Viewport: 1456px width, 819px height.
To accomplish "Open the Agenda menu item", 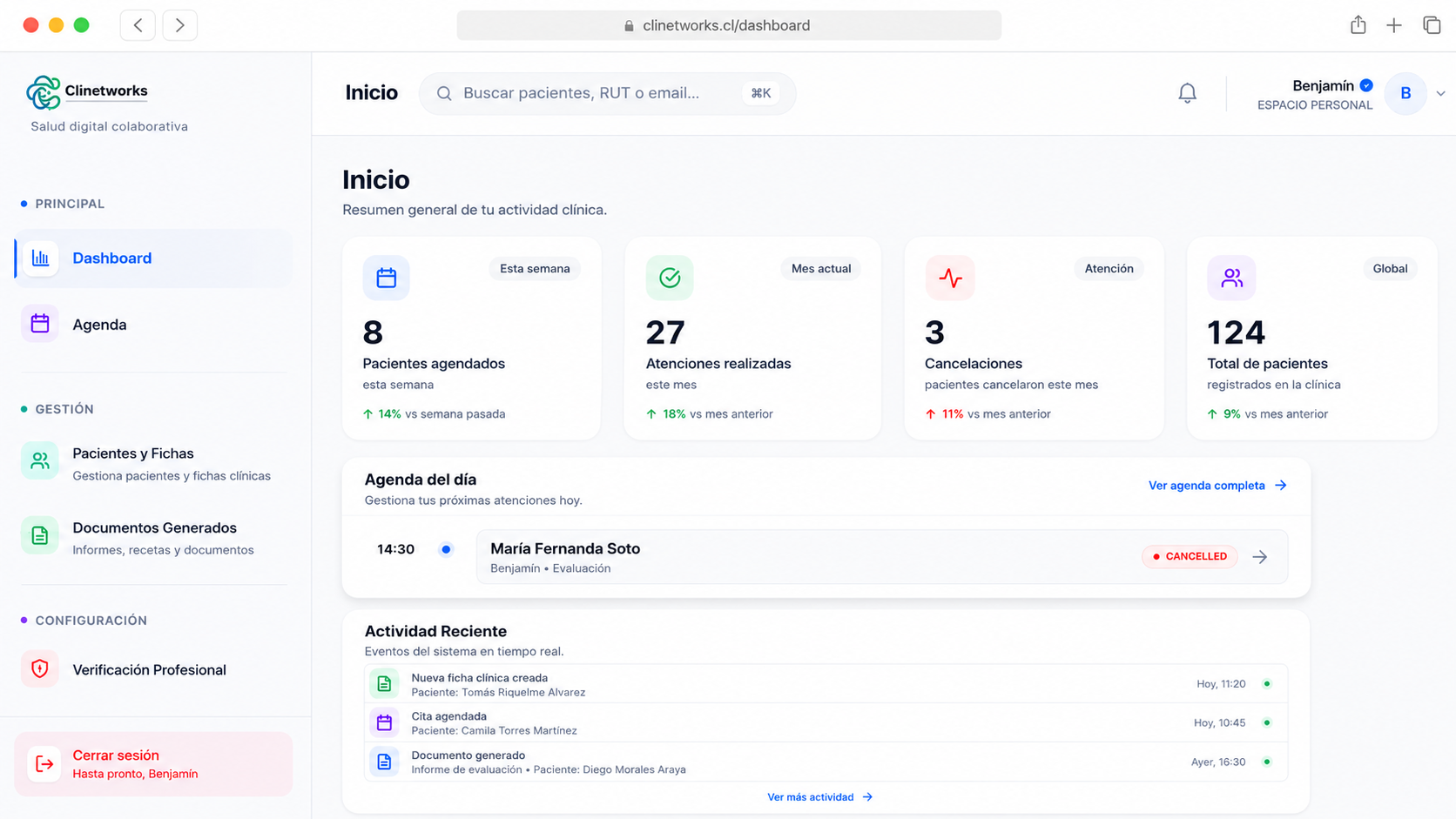I will 153,324.
